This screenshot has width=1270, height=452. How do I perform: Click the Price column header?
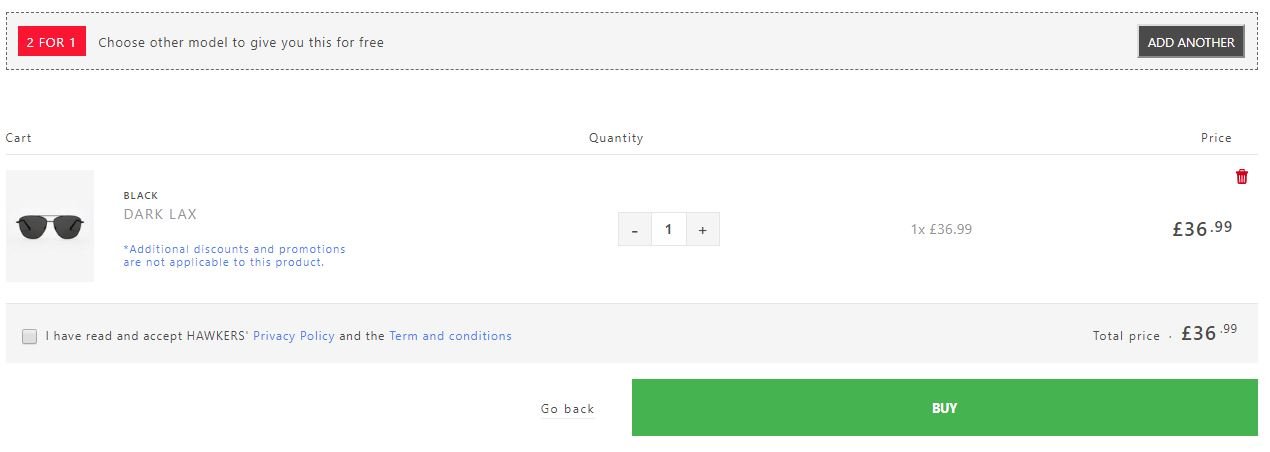tap(1216, 138)
